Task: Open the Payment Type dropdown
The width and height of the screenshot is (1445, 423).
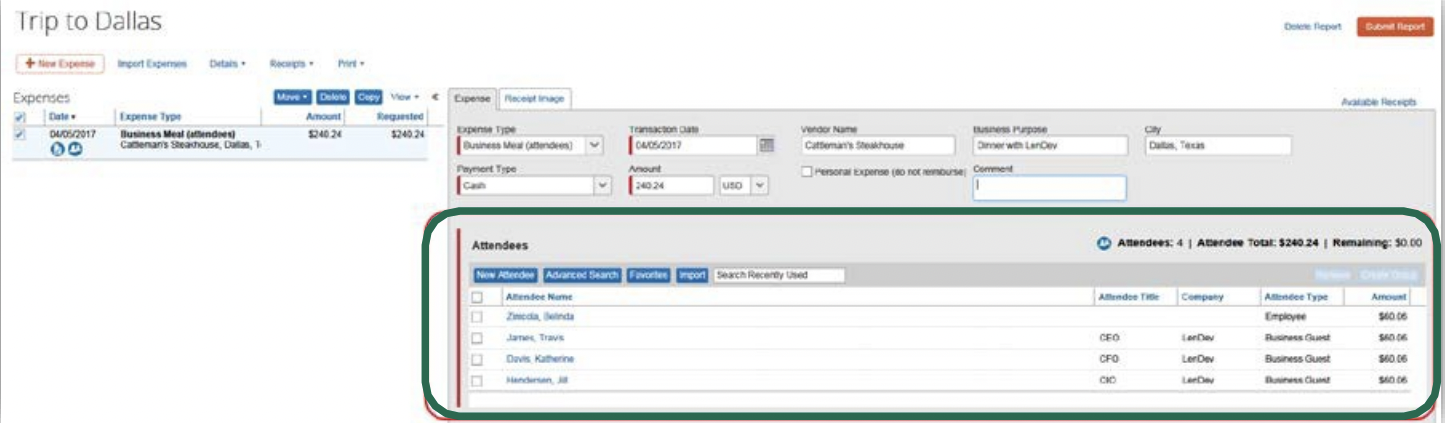Action: (601, 185)
